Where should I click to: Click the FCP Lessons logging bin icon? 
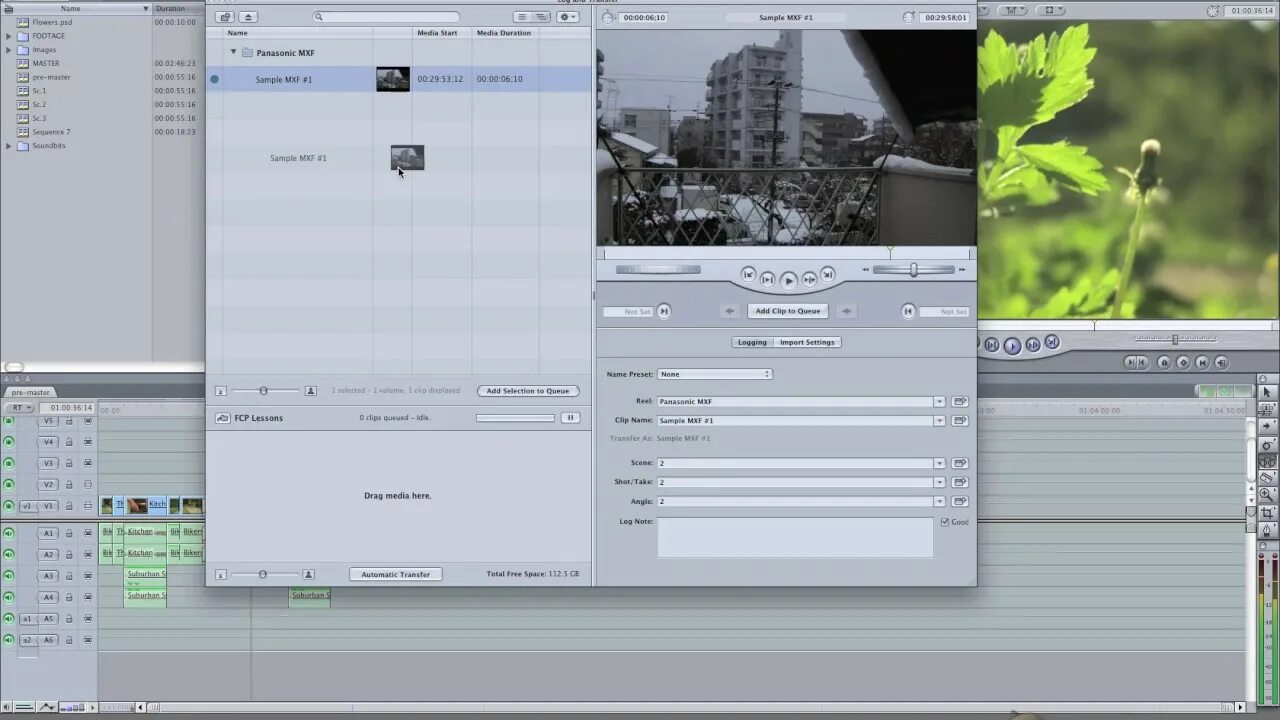click(223, 418)
